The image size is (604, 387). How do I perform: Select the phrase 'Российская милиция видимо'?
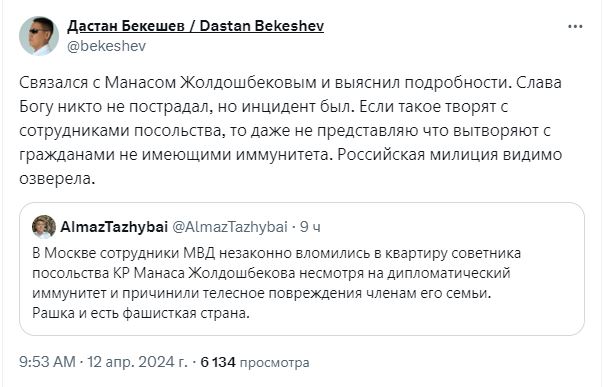(450, 155)
